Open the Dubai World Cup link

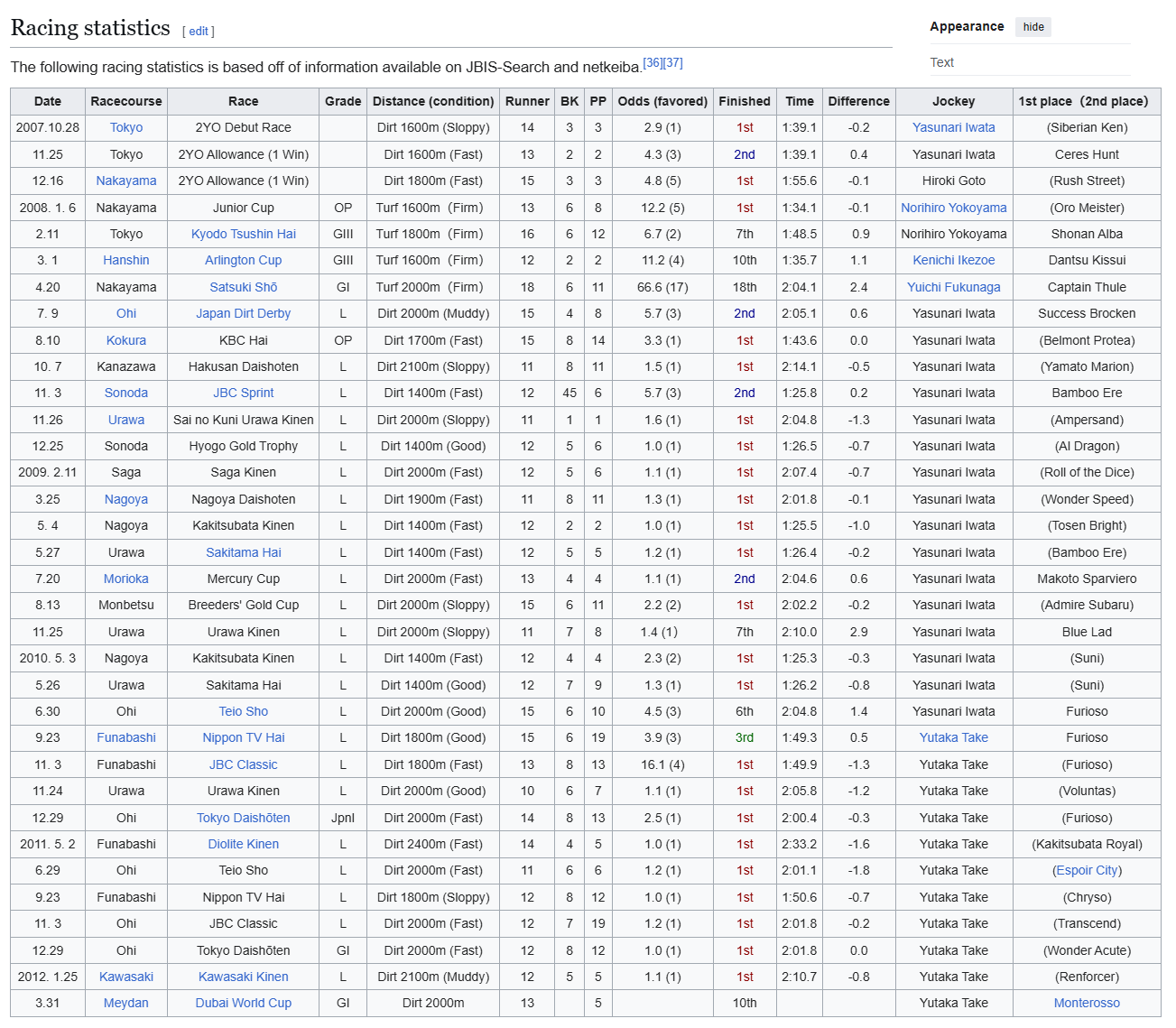(244, 1004)
